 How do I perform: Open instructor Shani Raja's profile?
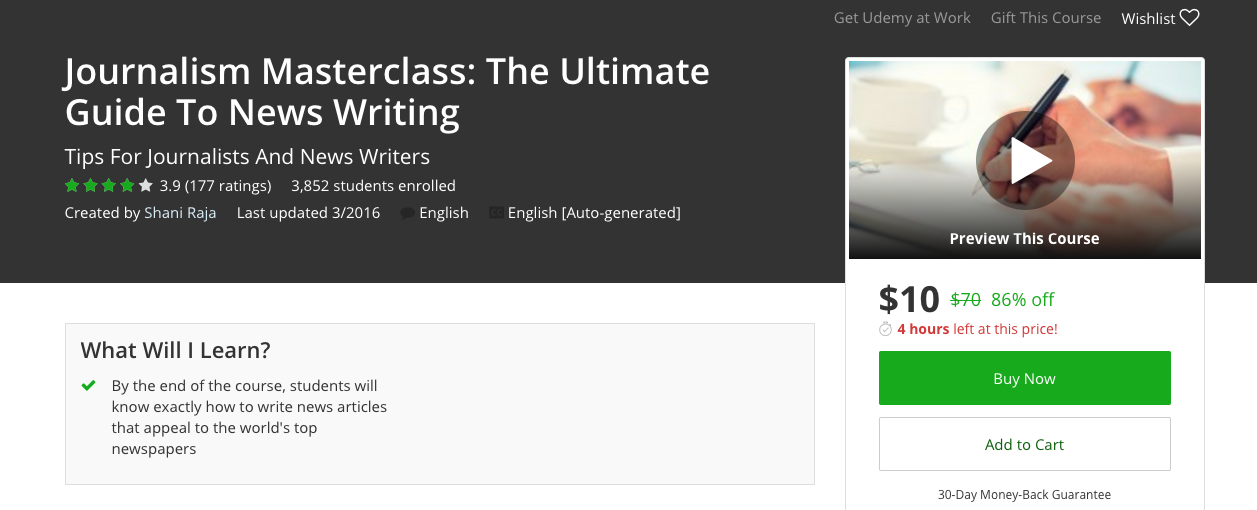(x=180, y=212)
